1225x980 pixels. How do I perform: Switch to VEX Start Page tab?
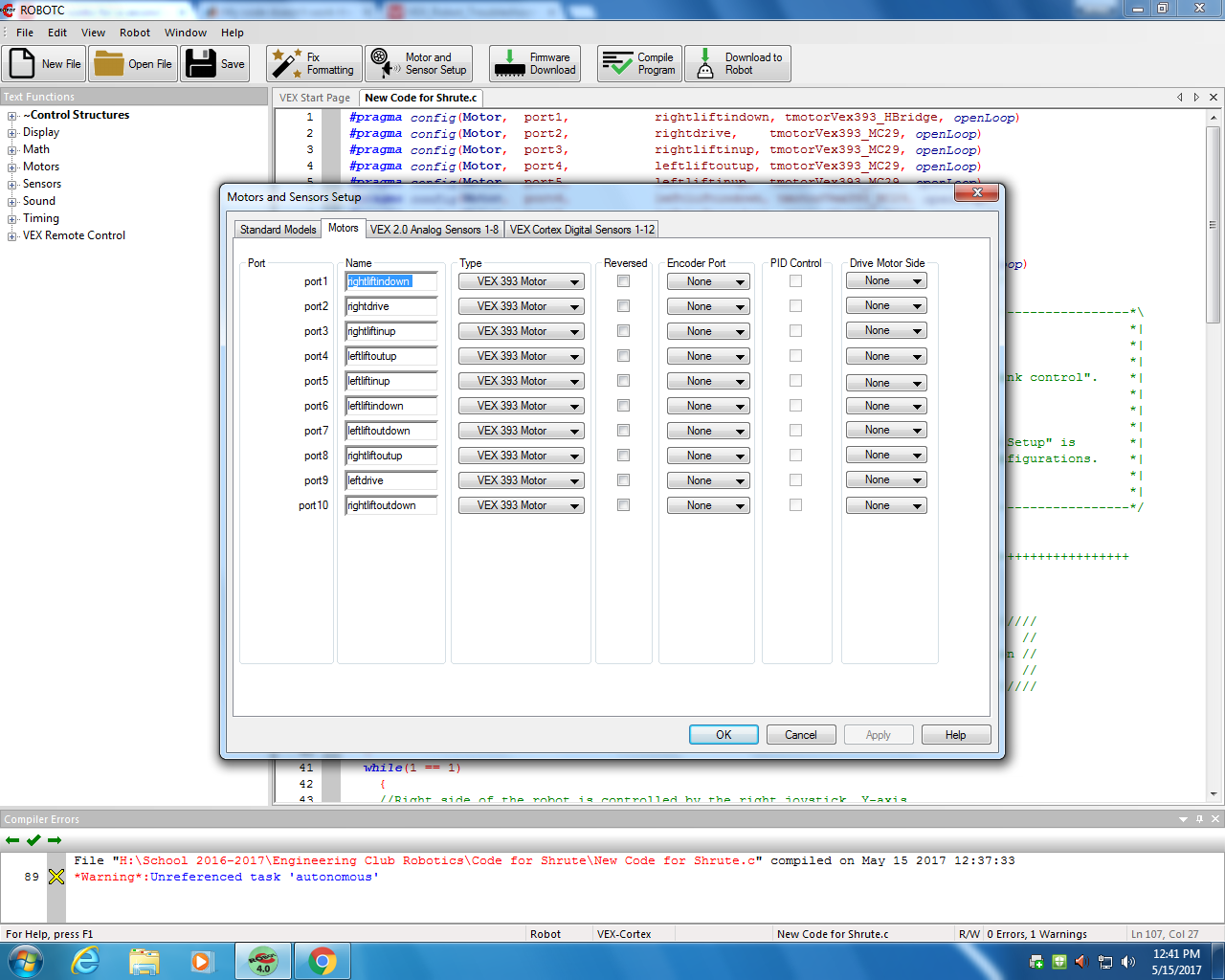tap(314, 98)
